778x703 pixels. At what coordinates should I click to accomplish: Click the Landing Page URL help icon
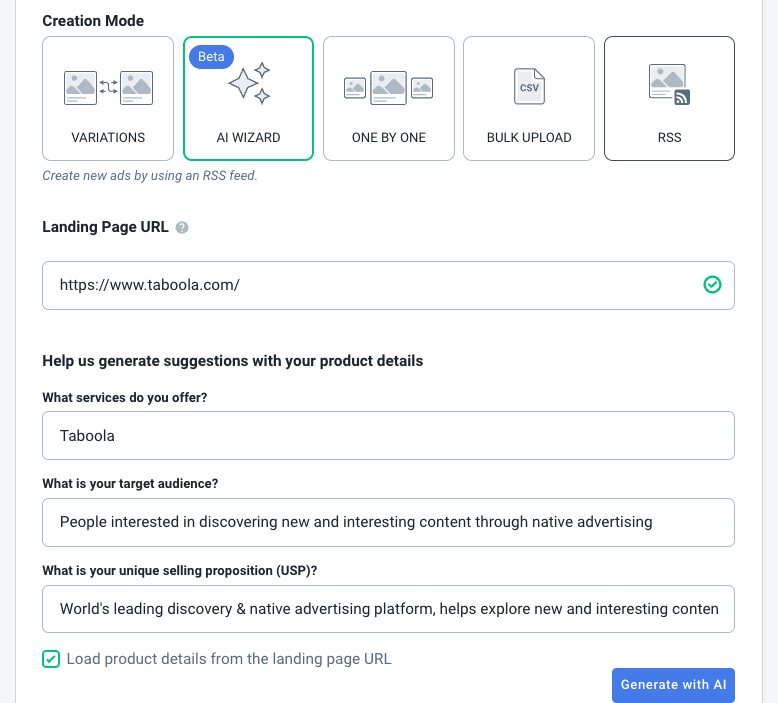pos(182,228)
